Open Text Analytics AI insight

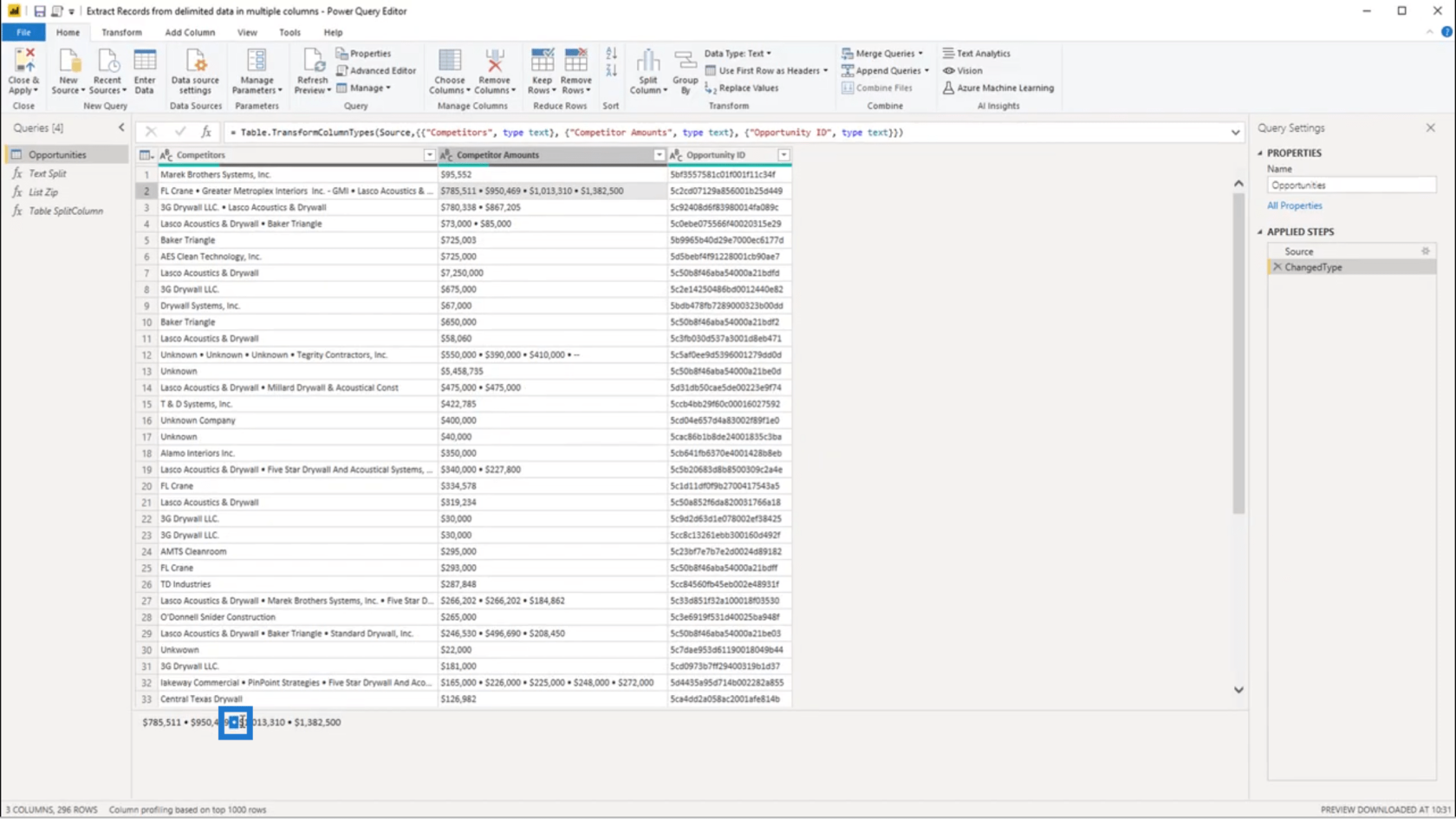click(x=976, y=54)
